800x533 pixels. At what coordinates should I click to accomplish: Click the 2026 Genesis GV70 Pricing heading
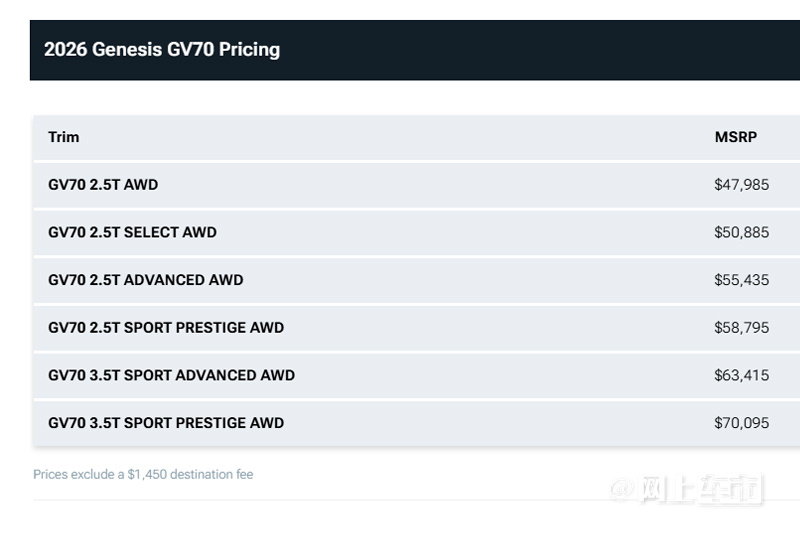coord(162,49)
